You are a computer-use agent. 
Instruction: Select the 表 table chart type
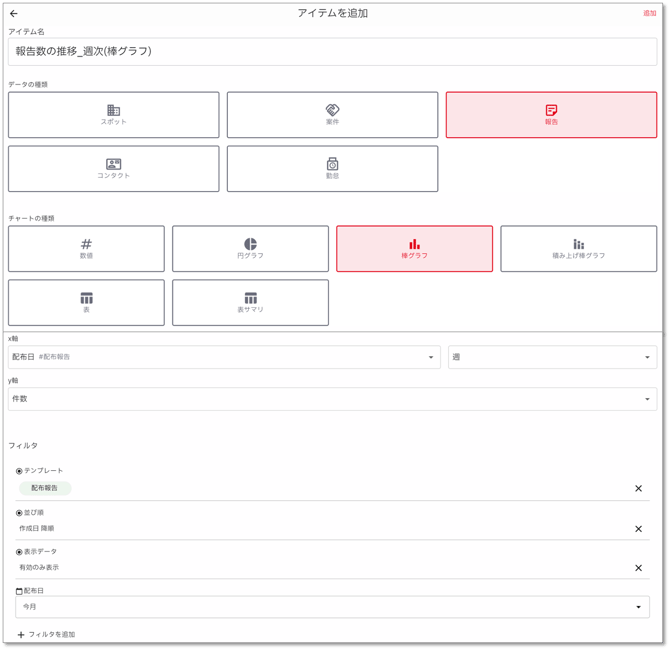(x=86, y=303)
